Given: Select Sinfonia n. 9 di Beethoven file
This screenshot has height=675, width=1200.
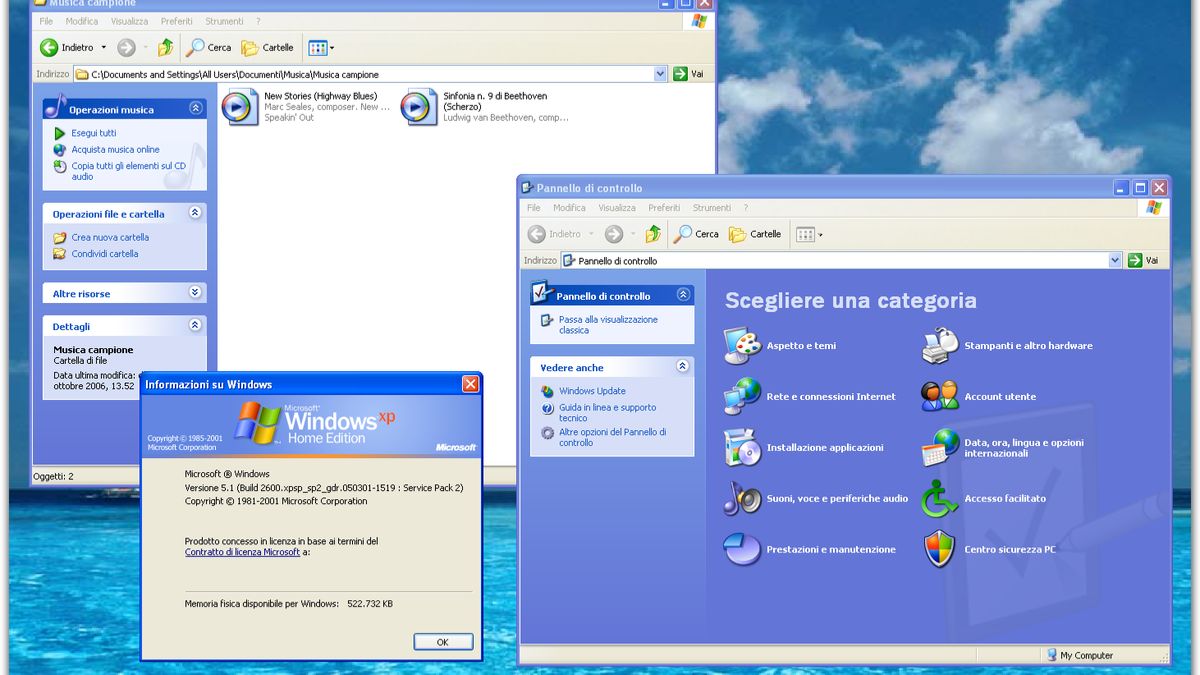Looking at the screenshot, I should pos(487,107).
